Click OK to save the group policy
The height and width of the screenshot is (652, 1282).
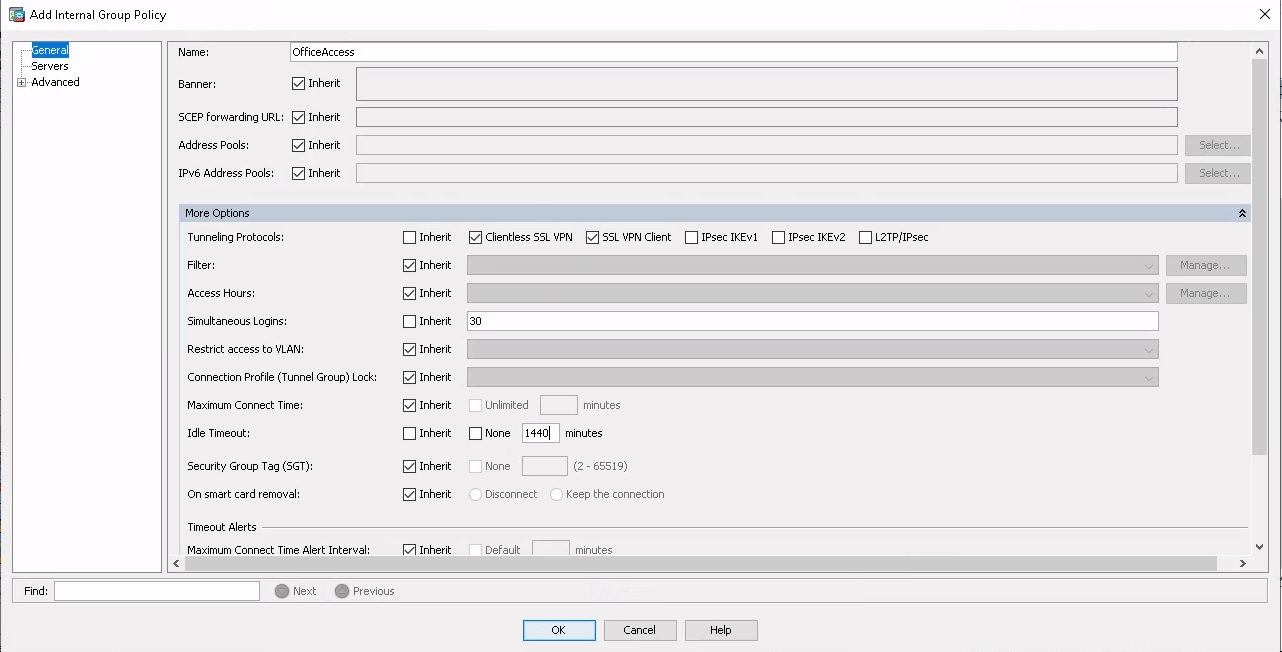559,630
